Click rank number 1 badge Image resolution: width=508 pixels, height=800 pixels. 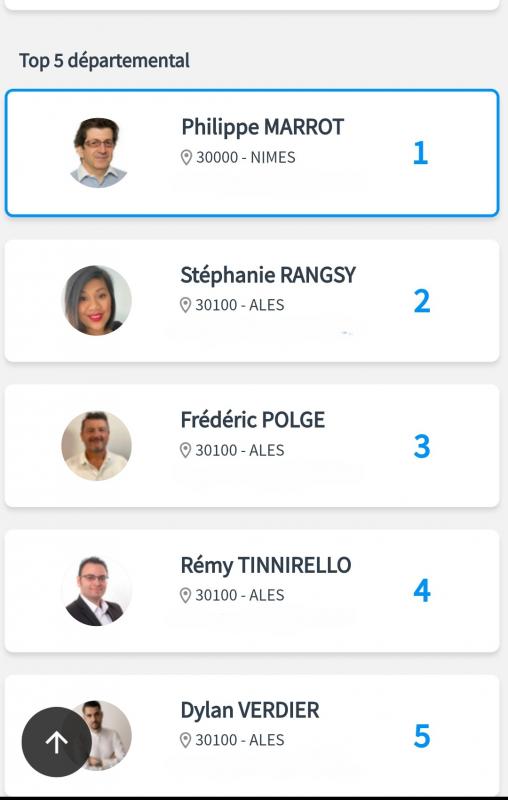pos(420,153)
